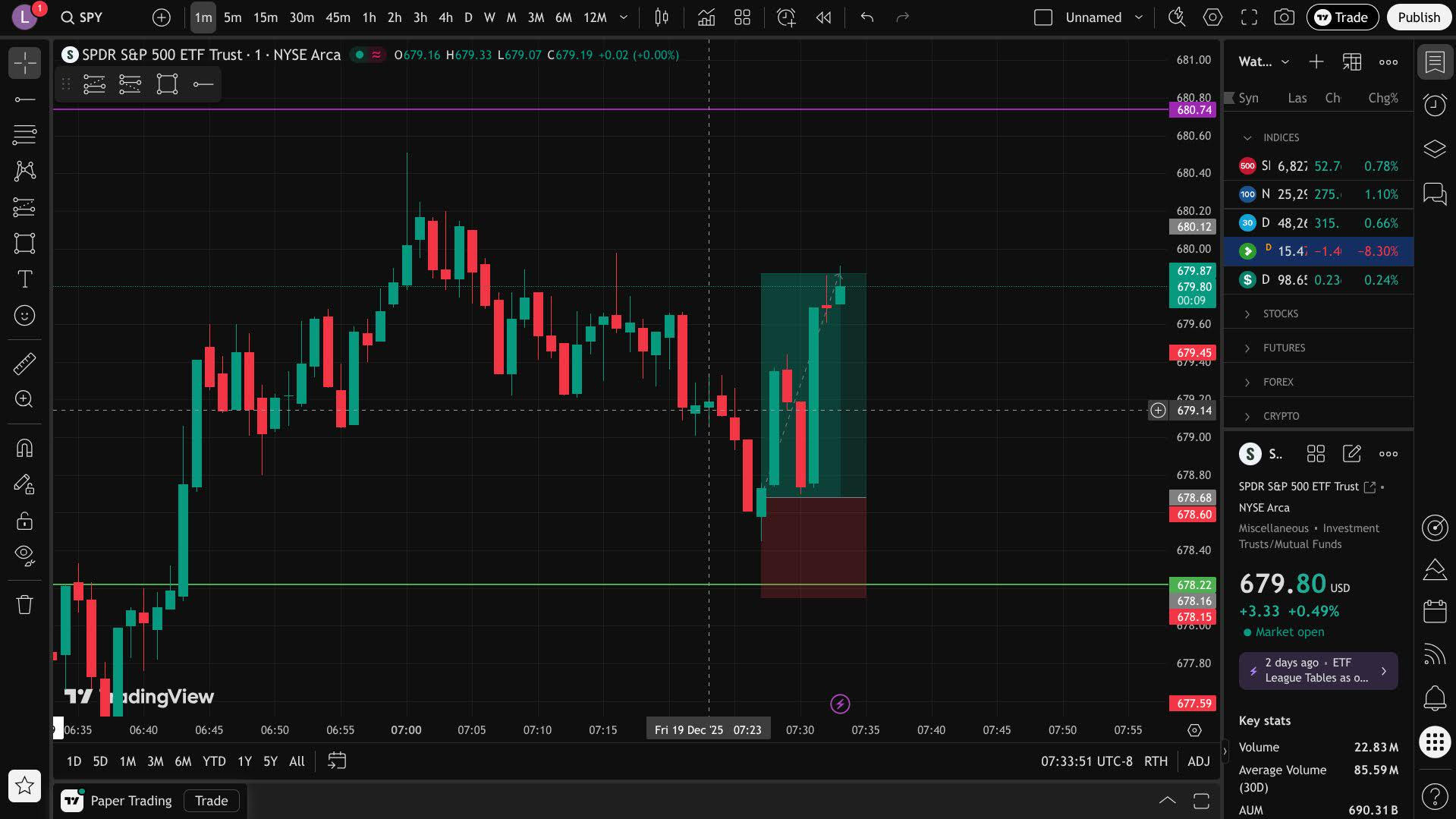Image resolution: width=1456 pixels, height=819 pixels.
Task: Click the Publish button
Action: click(1419, 17)
